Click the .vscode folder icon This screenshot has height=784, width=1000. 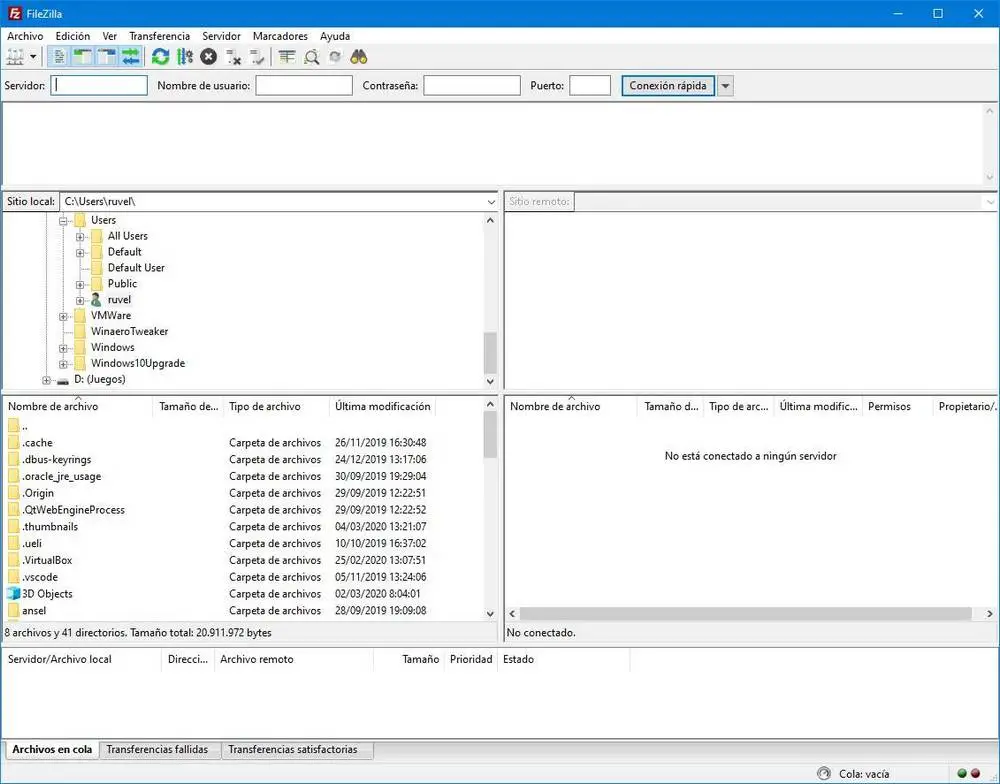pos(13,577)
